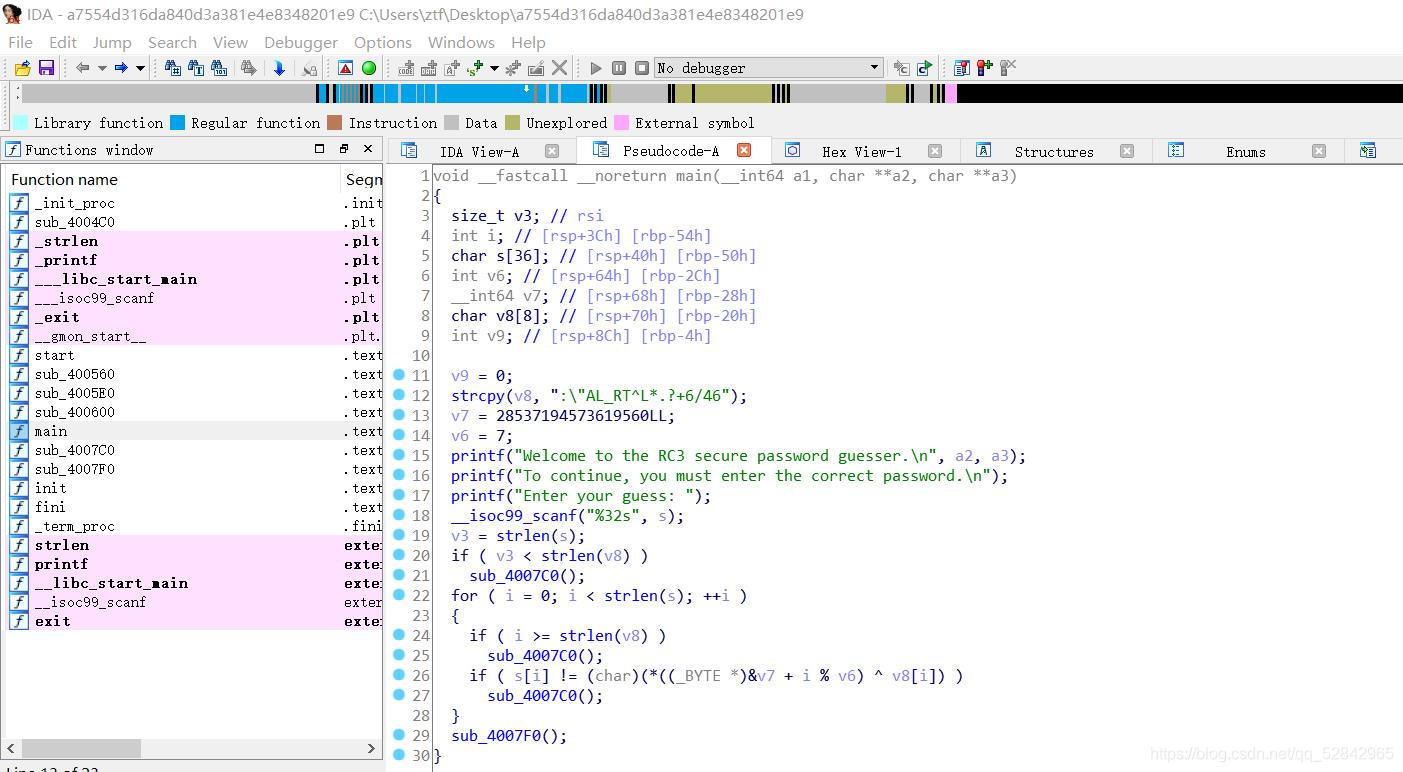Click the grayed search next icon
The image size is (1403, 772).
pos(248,68)
